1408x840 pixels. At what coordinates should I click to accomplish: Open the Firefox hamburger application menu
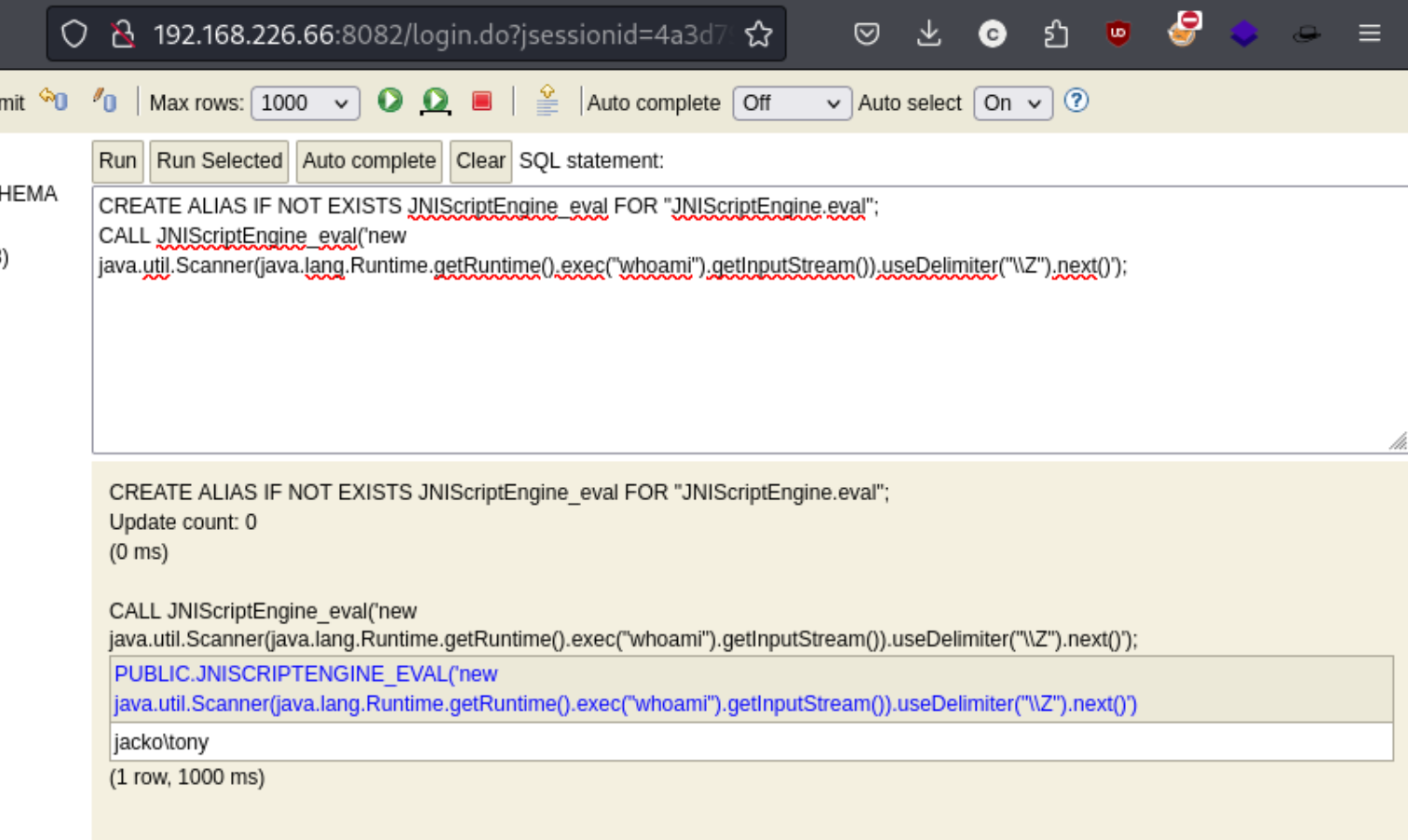pos(1369,34)
